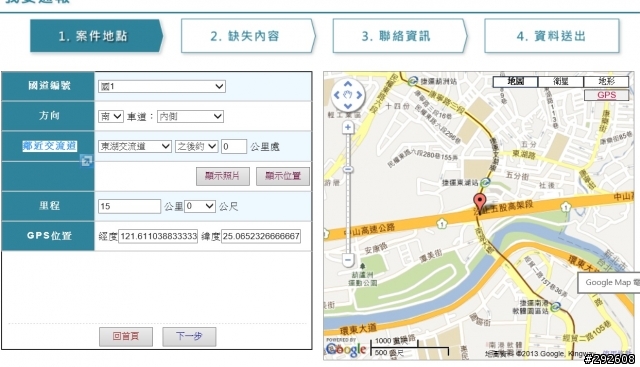Open the 國道編號 dropdown showing 國1
This screenshot has height=367, width=640.
[x=162, y=86]
